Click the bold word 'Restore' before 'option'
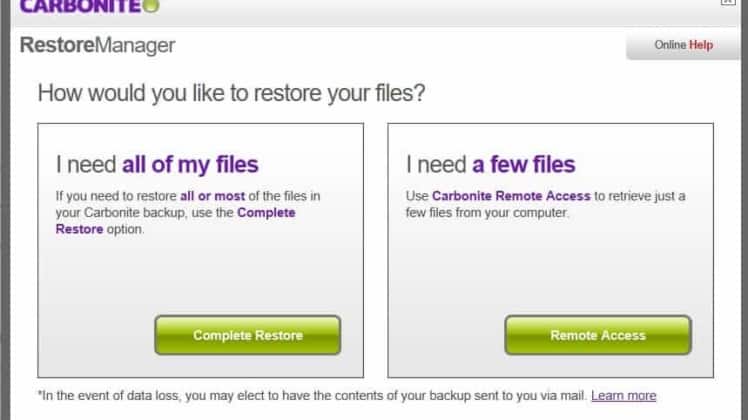748x420 pixels. pos(79,230)
